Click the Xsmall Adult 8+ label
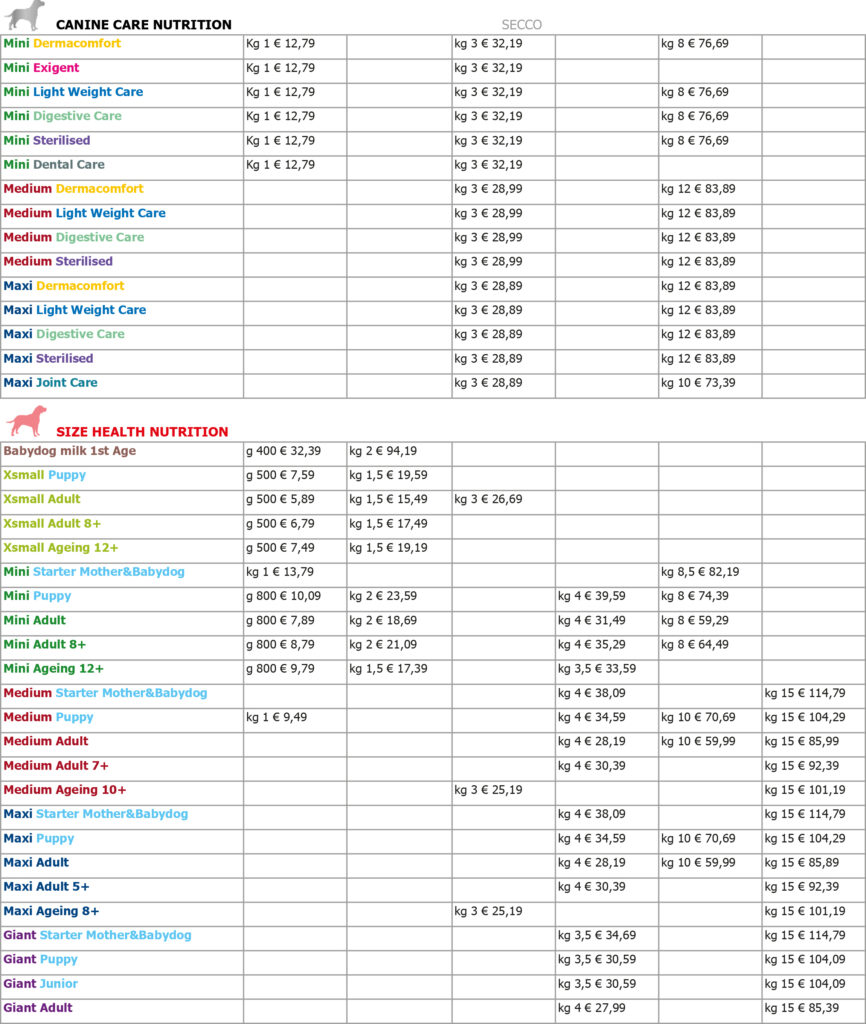The image size is (866, 1024). click(52, 523)
